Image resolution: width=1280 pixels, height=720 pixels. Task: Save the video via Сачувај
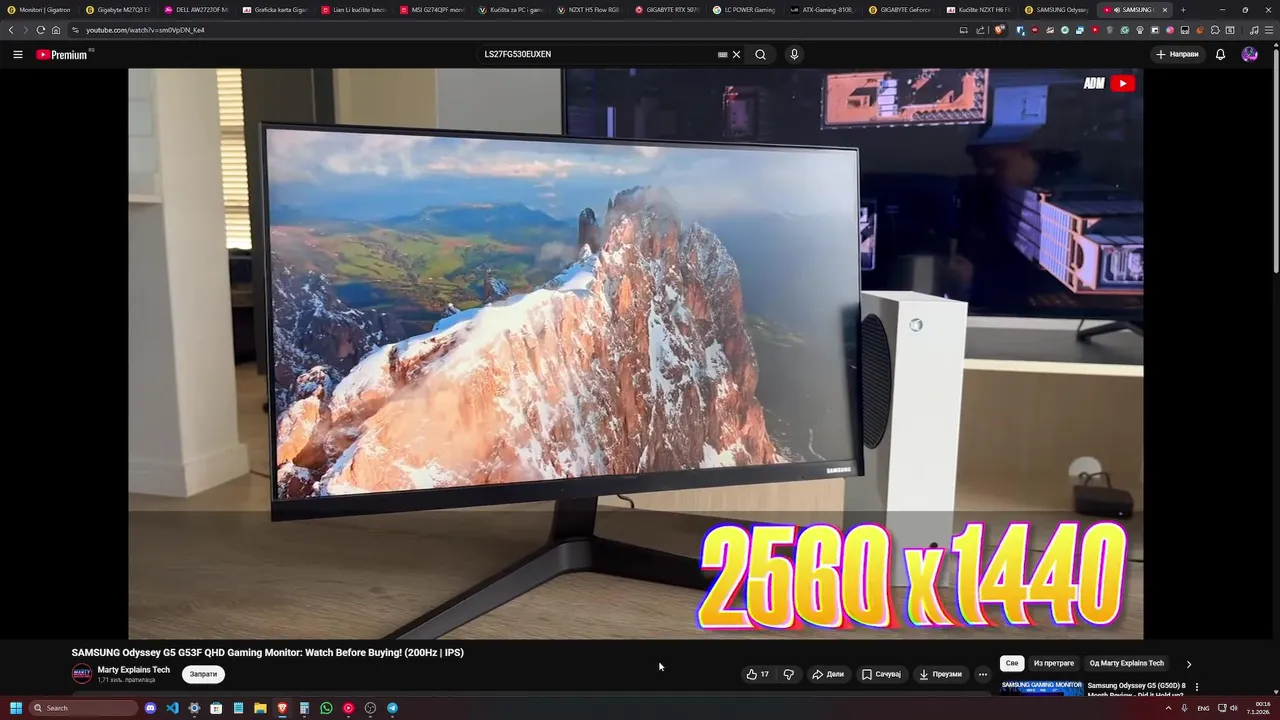[881, 674]
